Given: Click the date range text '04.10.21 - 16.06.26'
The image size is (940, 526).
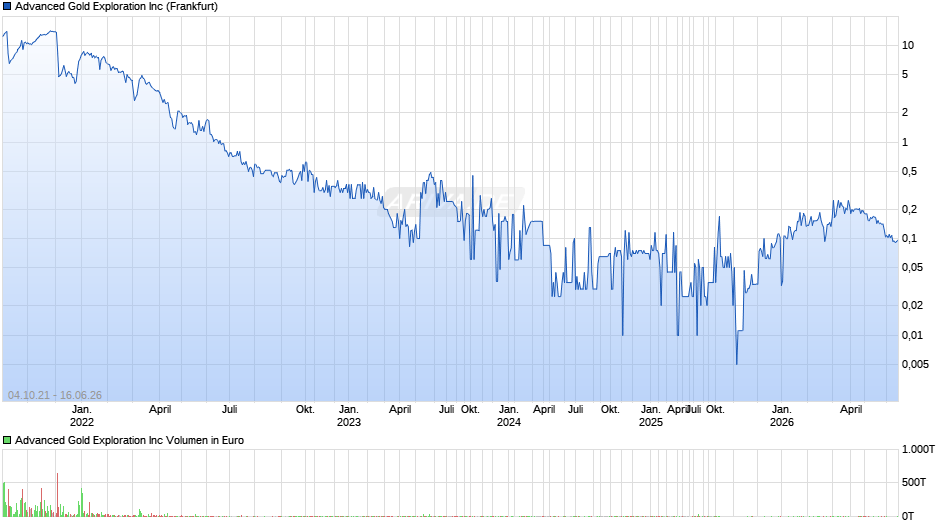Looking at the screenshot, I should 55,395.
